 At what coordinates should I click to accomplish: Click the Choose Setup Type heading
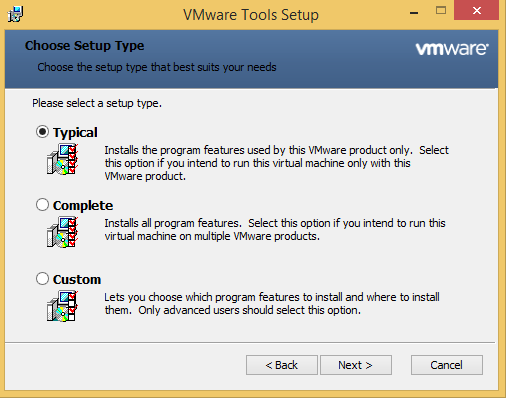(85, 46)
